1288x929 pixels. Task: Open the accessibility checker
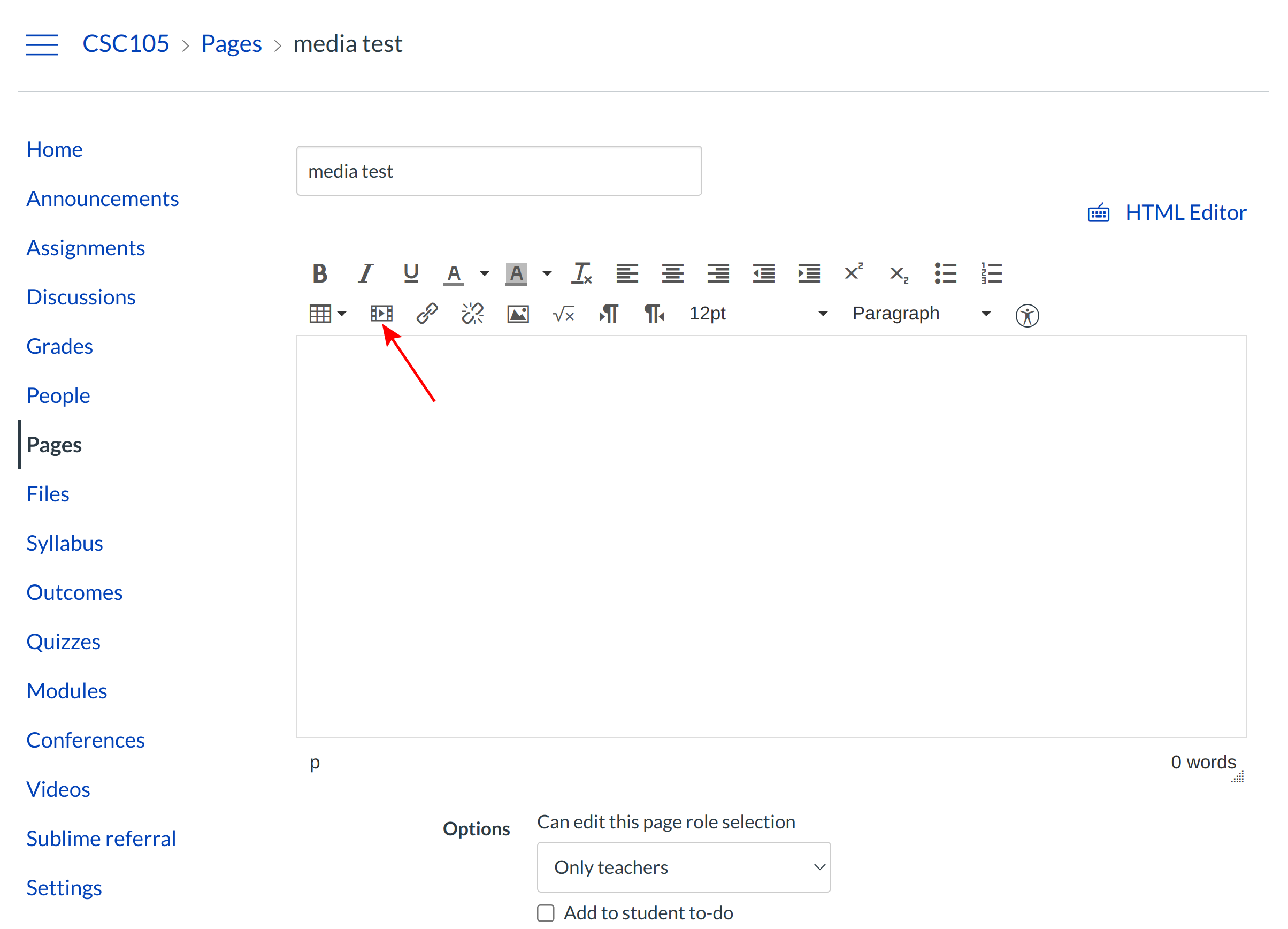coord(1028,315)
